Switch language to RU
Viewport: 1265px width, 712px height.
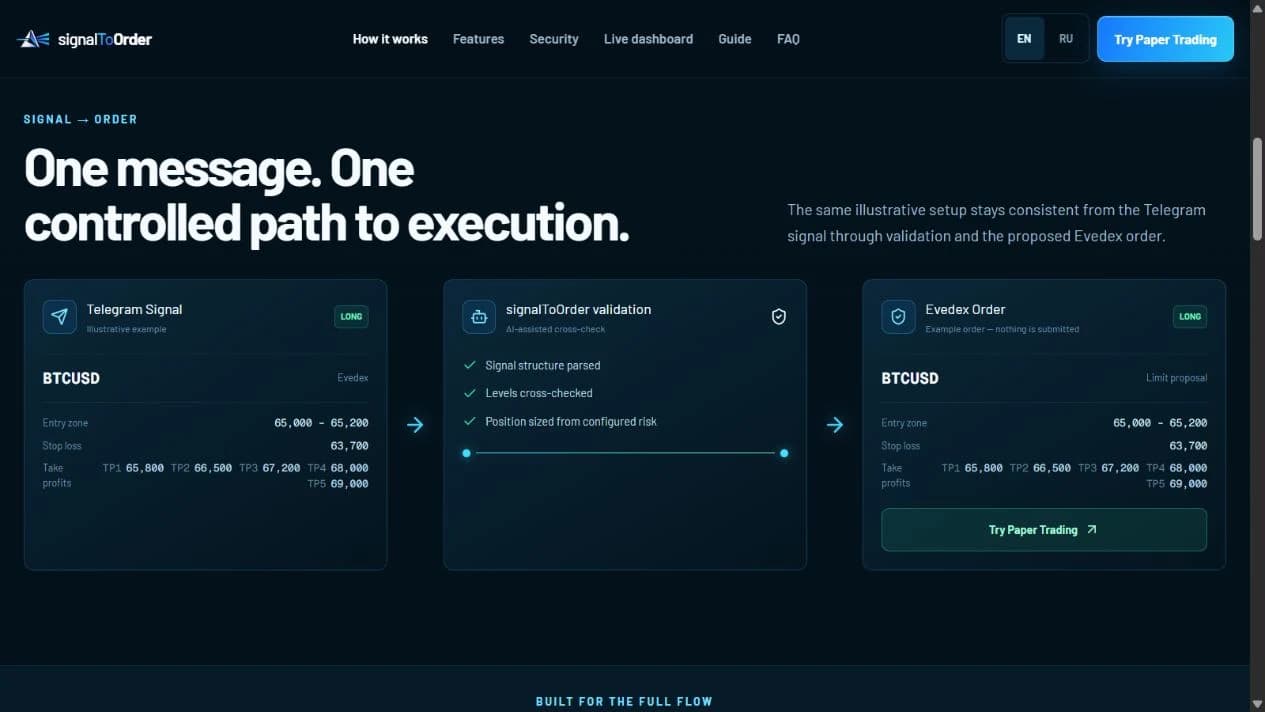pos(1066,39)
